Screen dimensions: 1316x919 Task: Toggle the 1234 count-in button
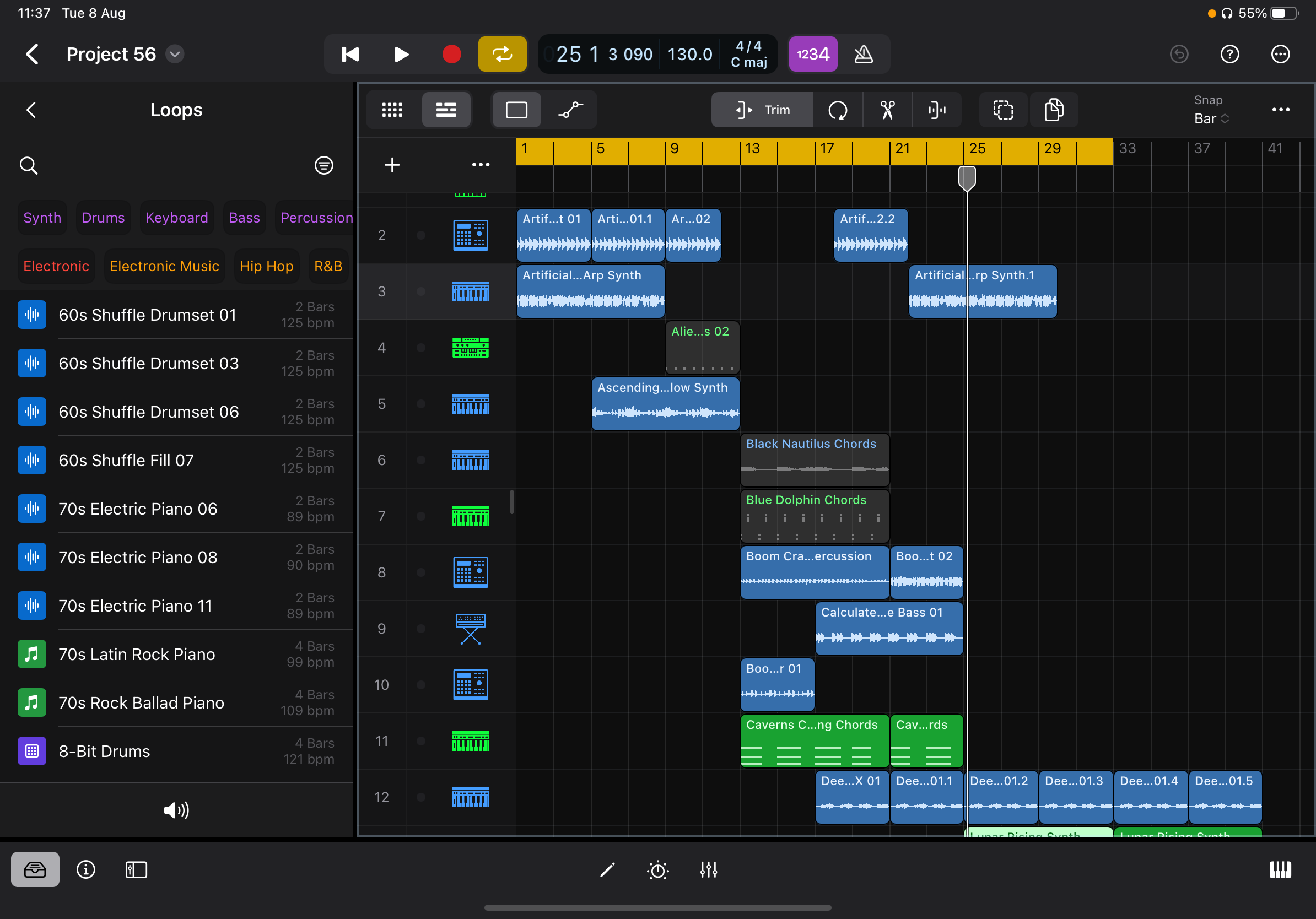pyautogui.click(x=813, y=55)
